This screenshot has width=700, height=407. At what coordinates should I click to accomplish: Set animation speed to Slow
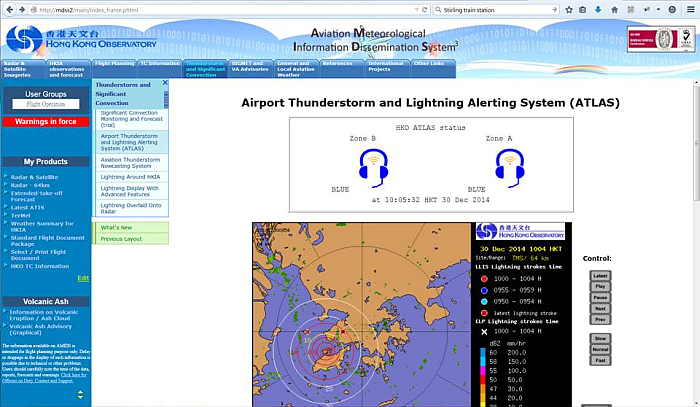(x=600, y=339)
